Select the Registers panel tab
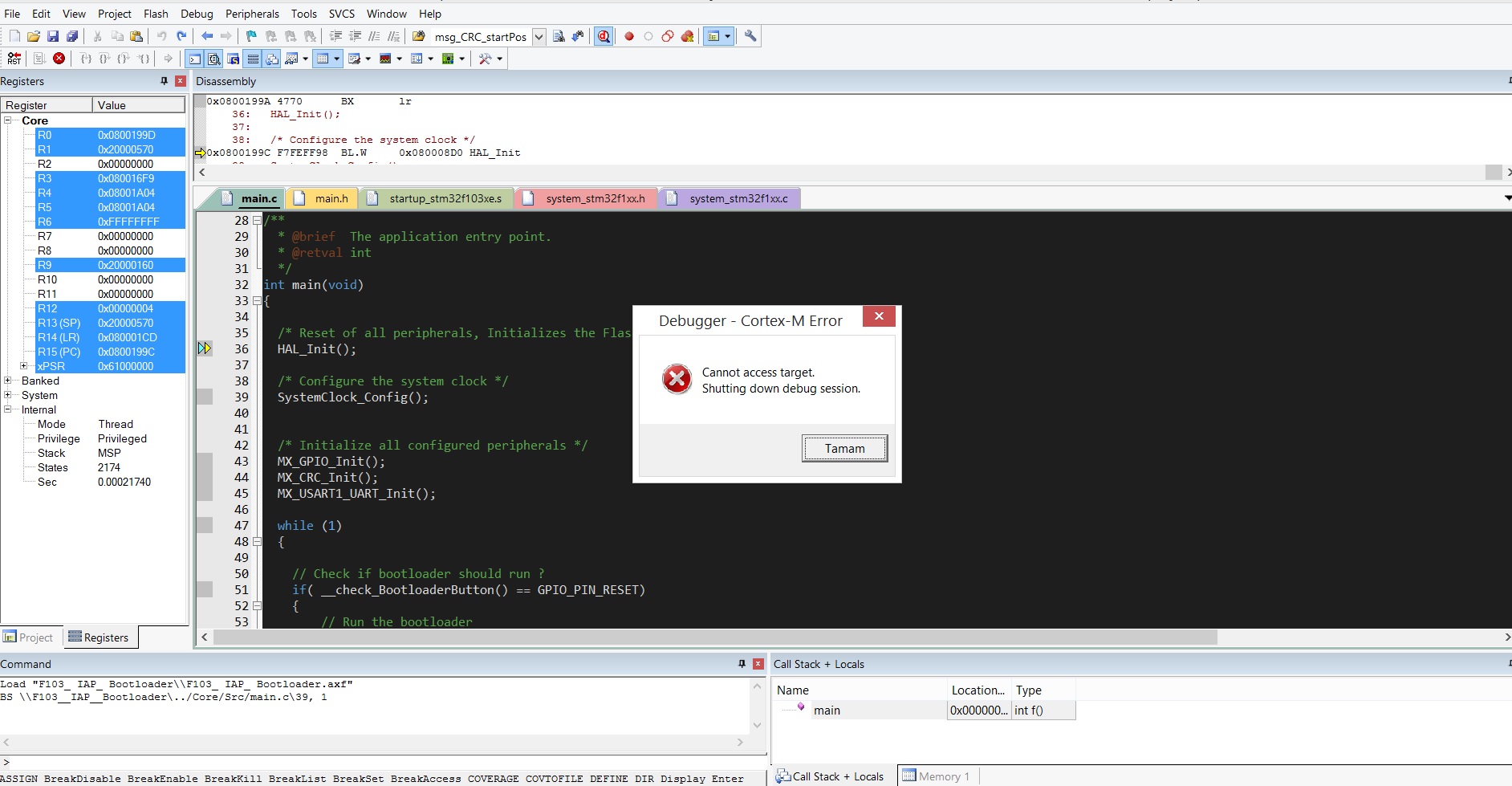1512x786 pixels. tap(99, 637)
